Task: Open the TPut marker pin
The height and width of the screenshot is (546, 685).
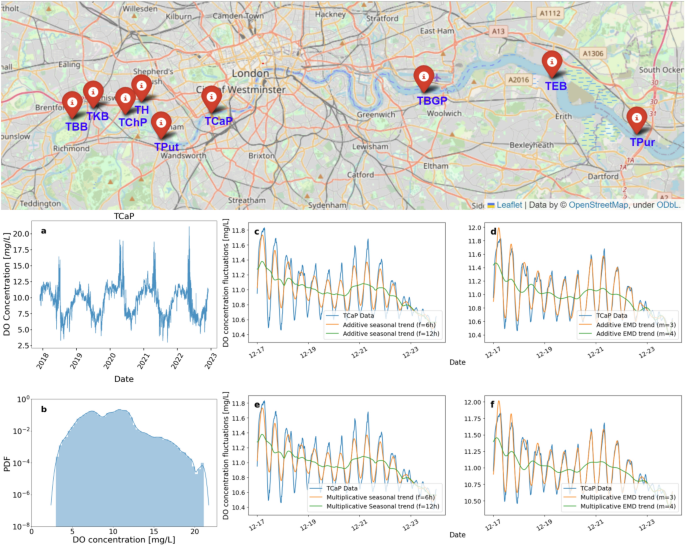Action: coord(164,124)
